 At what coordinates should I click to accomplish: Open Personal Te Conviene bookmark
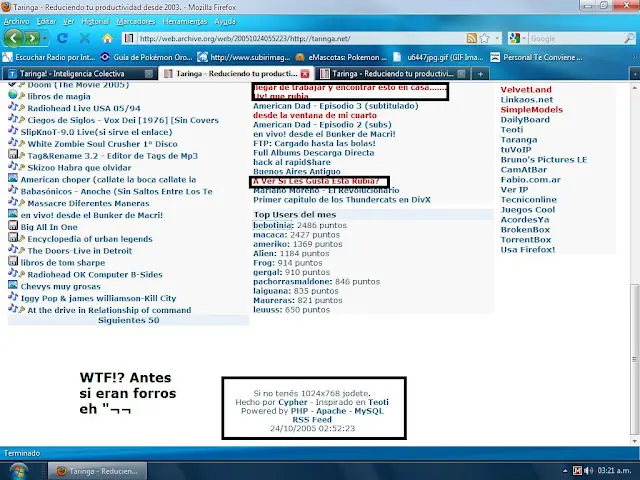coord(537,57)
